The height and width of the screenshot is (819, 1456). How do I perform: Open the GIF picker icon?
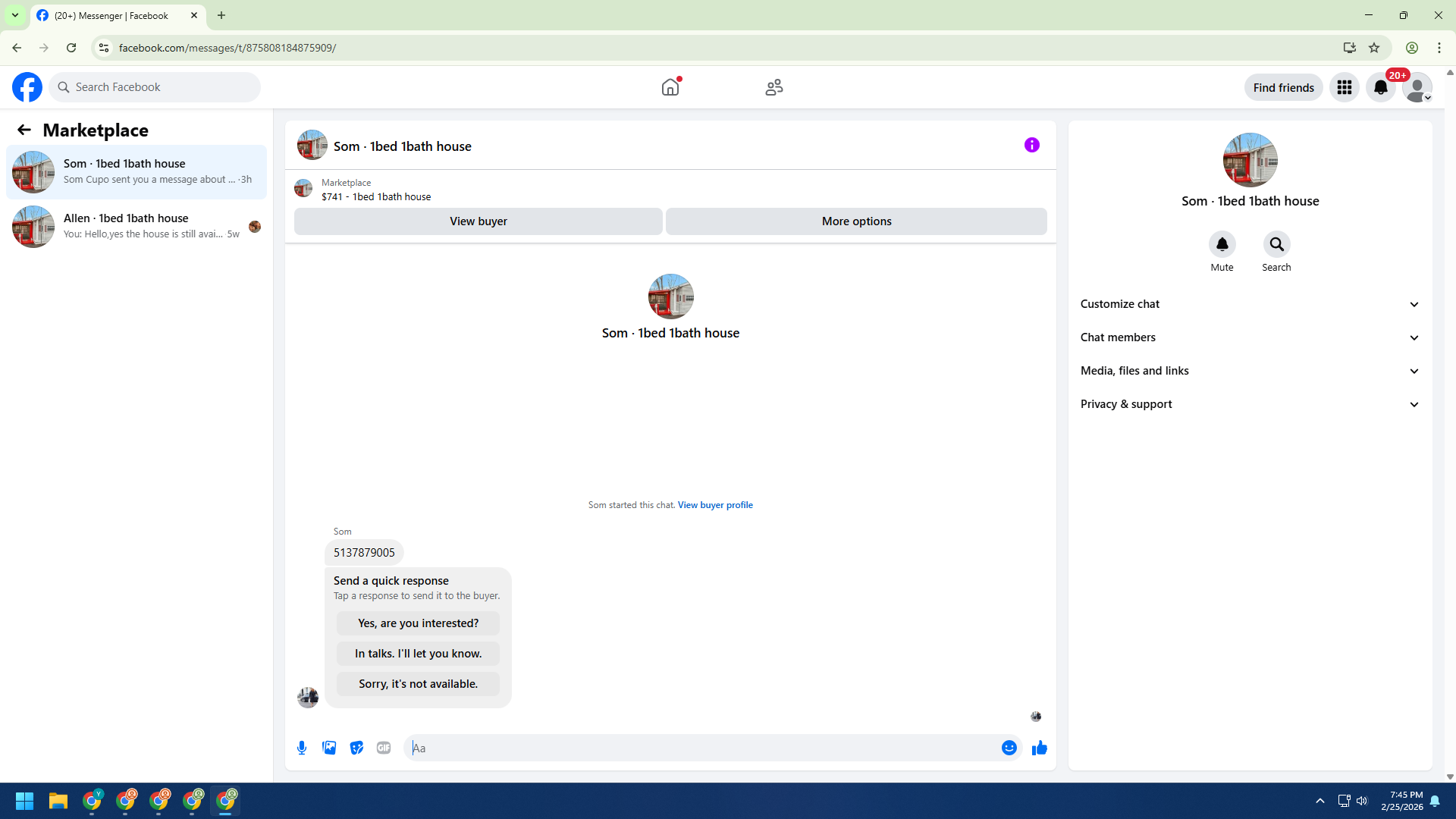click(x=384, y=748)
